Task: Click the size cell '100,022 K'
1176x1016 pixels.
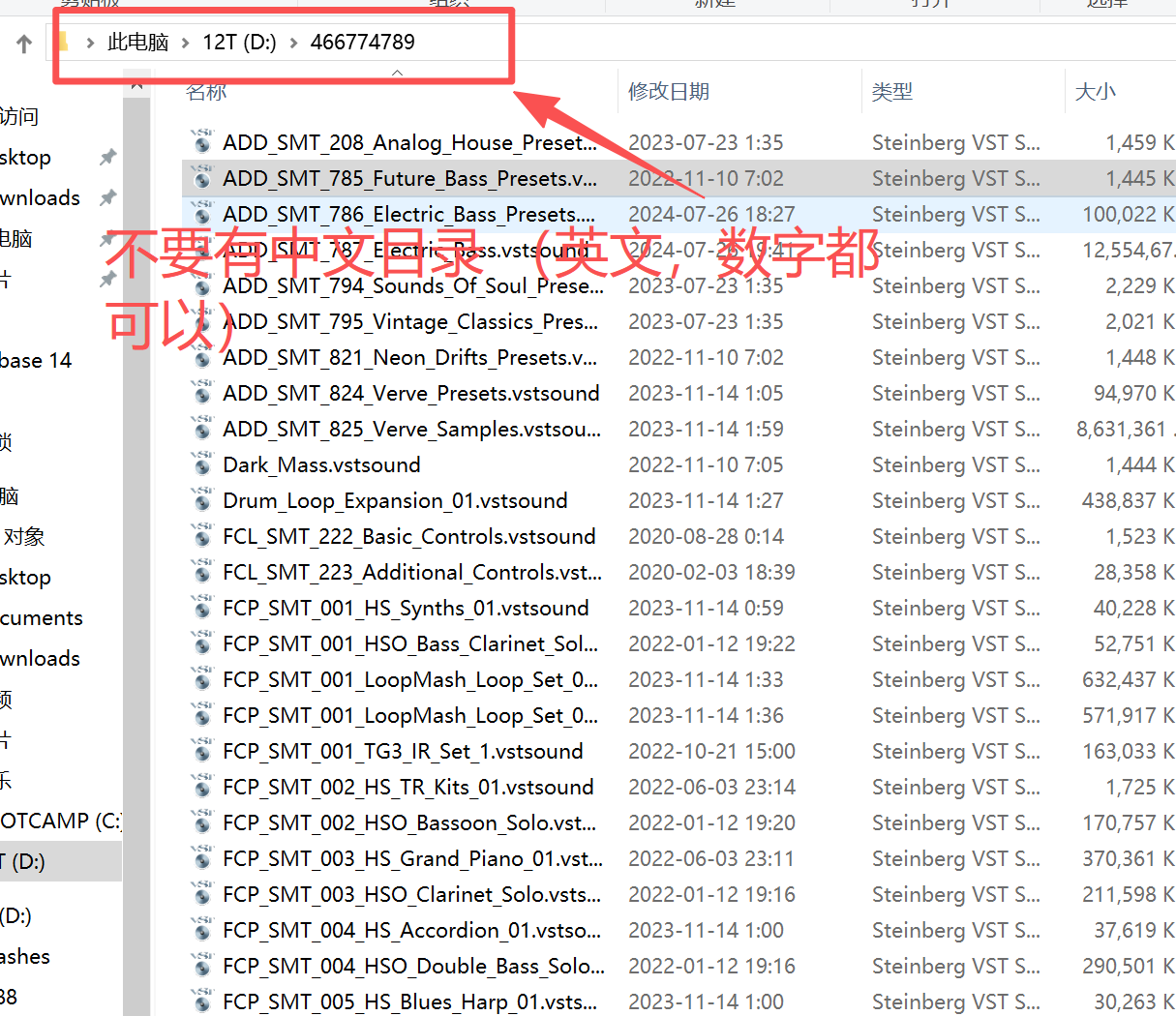Action: tap(1129, 214)
